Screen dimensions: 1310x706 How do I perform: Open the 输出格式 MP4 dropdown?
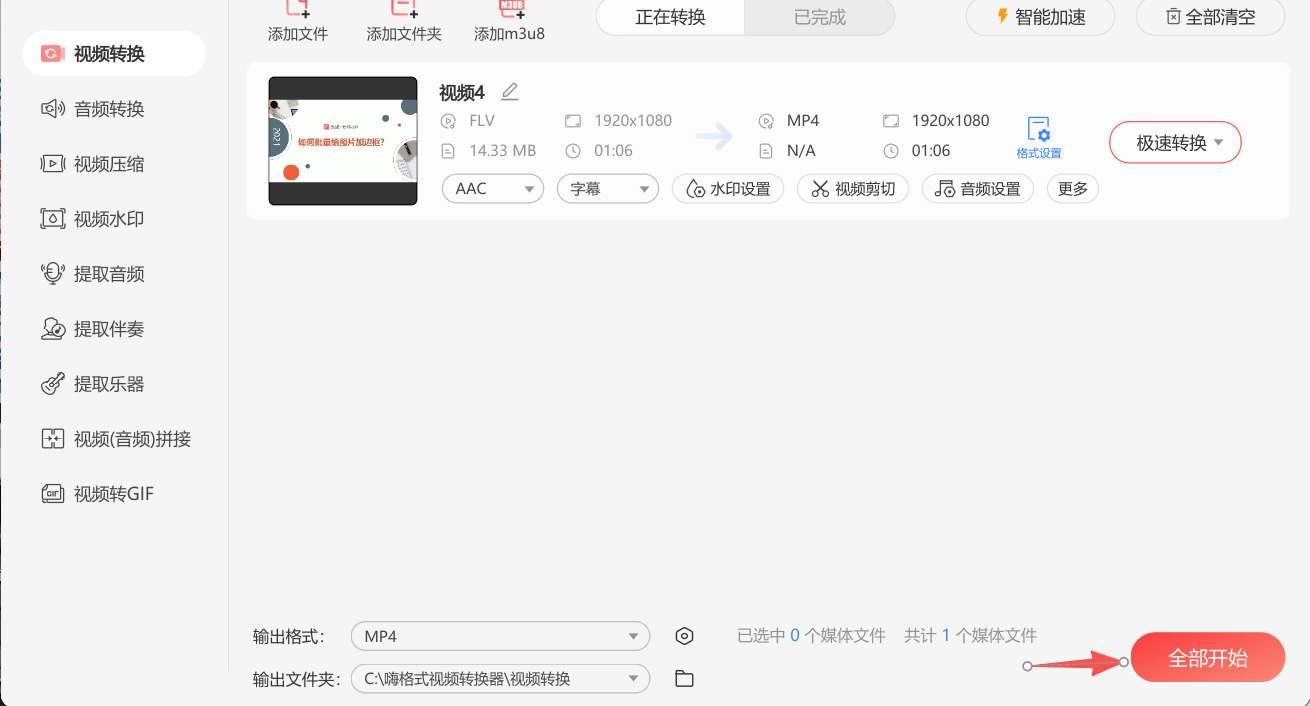pyautogui.click(x=499, y=635)
